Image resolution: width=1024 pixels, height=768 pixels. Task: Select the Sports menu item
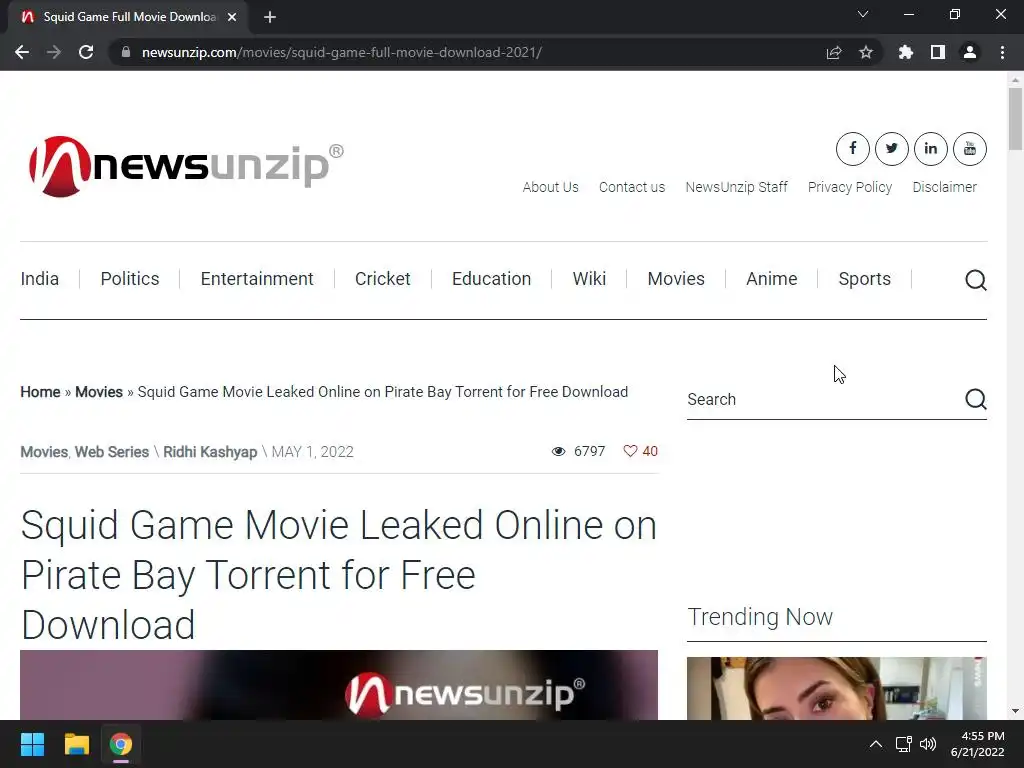[865, 279]
